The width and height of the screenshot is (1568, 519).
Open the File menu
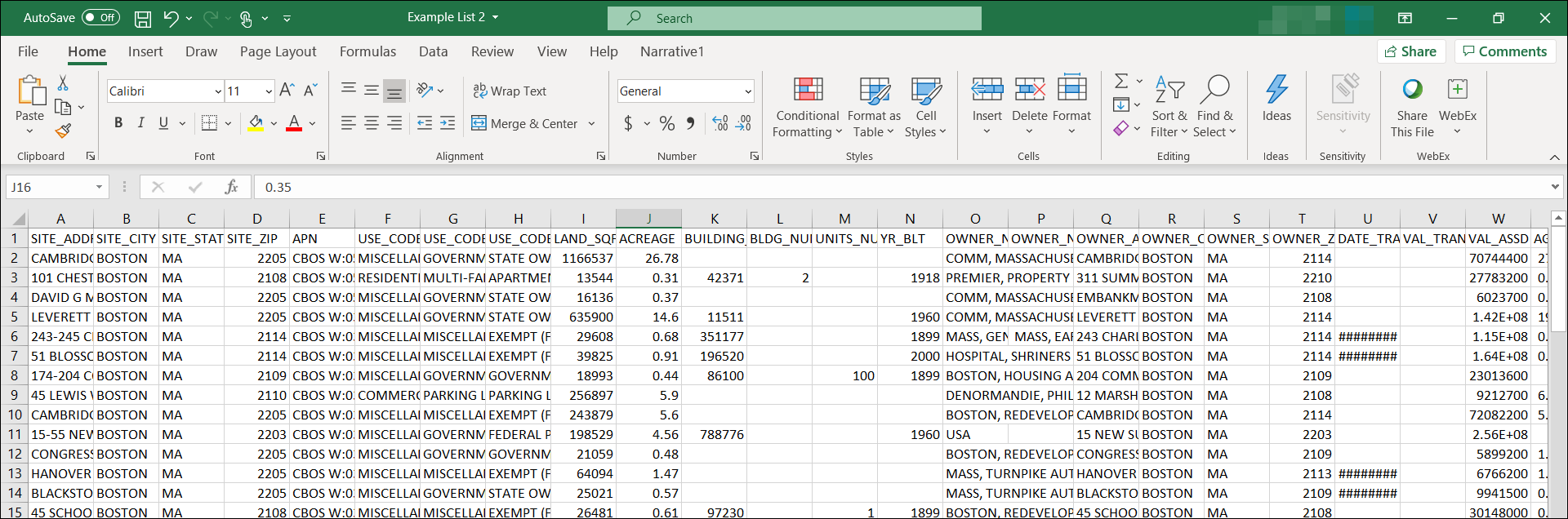click(28, 51)
